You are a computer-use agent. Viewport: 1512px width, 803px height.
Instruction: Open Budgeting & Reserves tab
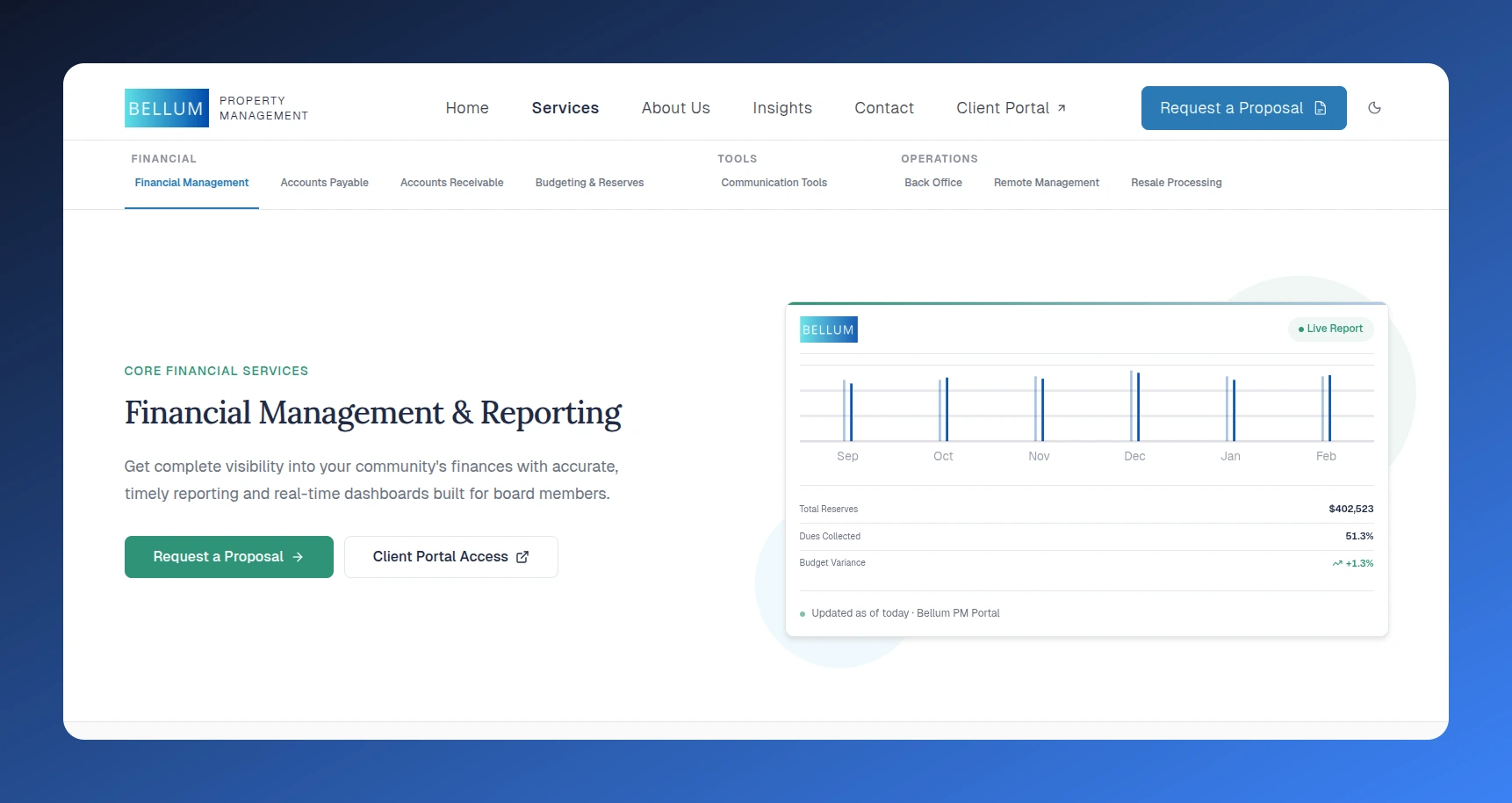[589, 183]
